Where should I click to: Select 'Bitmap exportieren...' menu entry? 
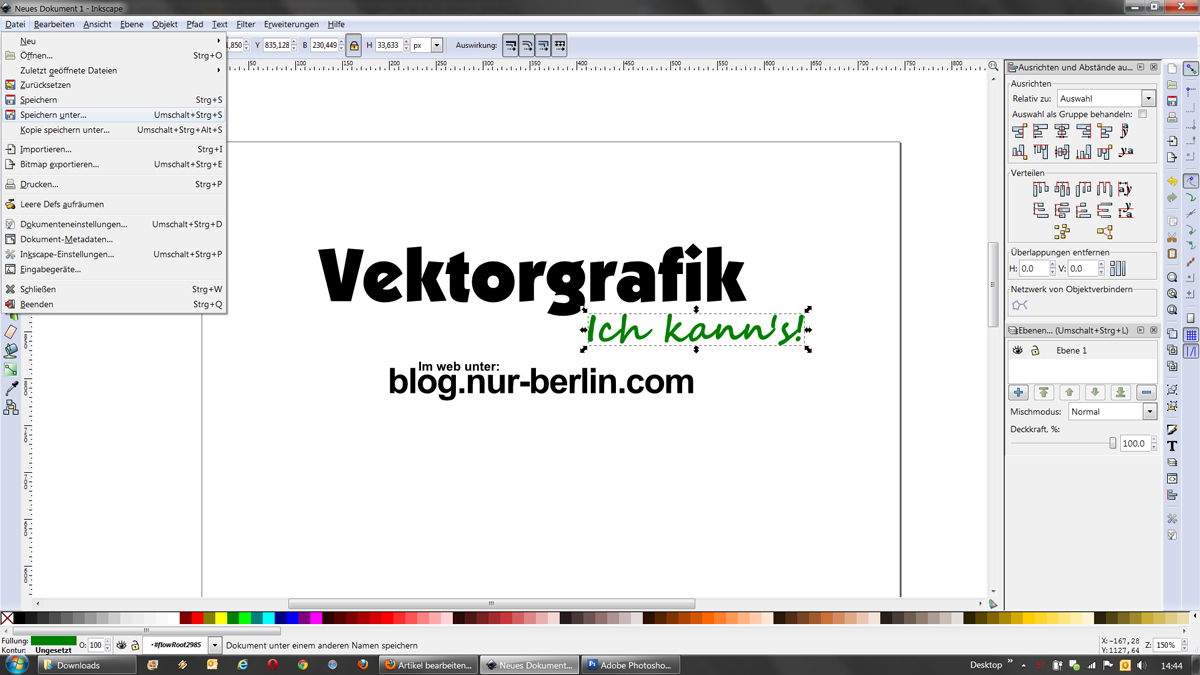click(x=113, y=164)
